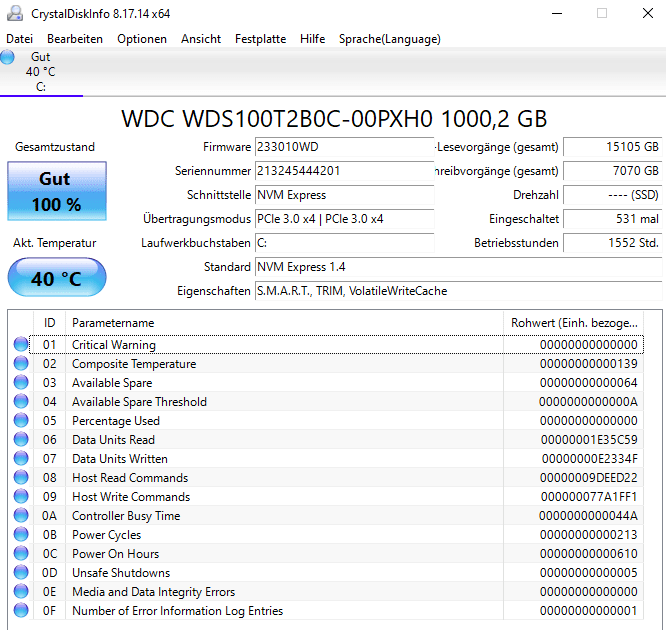The image size is (666, 630).
Task: Click status orb for Host Read Commands row
Action: (x=21, y=477)
